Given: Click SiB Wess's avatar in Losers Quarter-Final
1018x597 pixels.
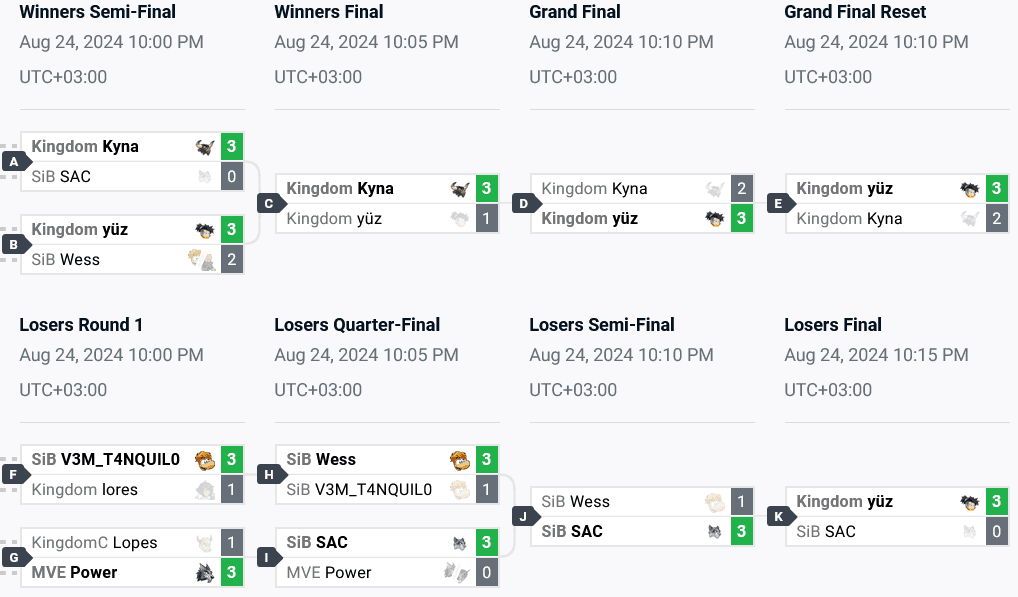Looking at the screenshot, I should tap(459, 460).
